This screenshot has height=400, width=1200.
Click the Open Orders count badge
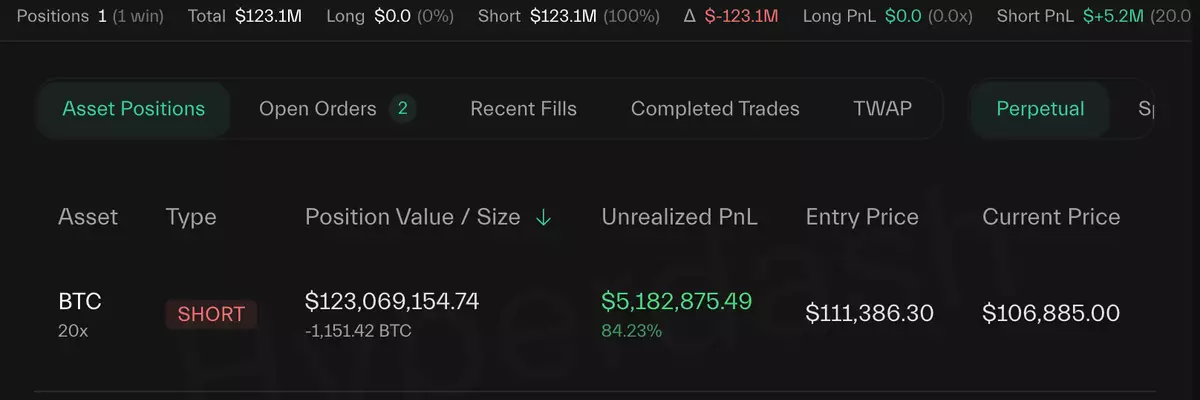(402, 109)
